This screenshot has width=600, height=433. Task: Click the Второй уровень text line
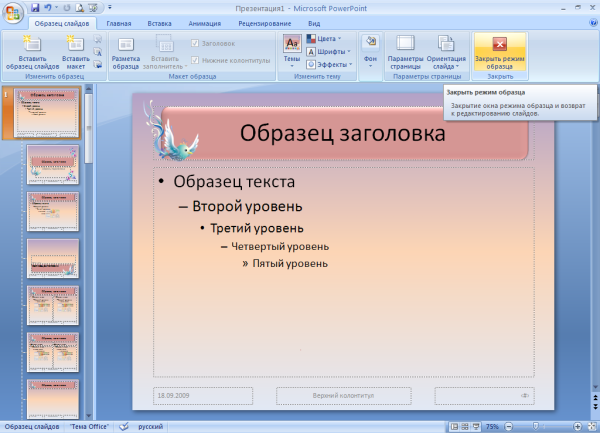247,206
